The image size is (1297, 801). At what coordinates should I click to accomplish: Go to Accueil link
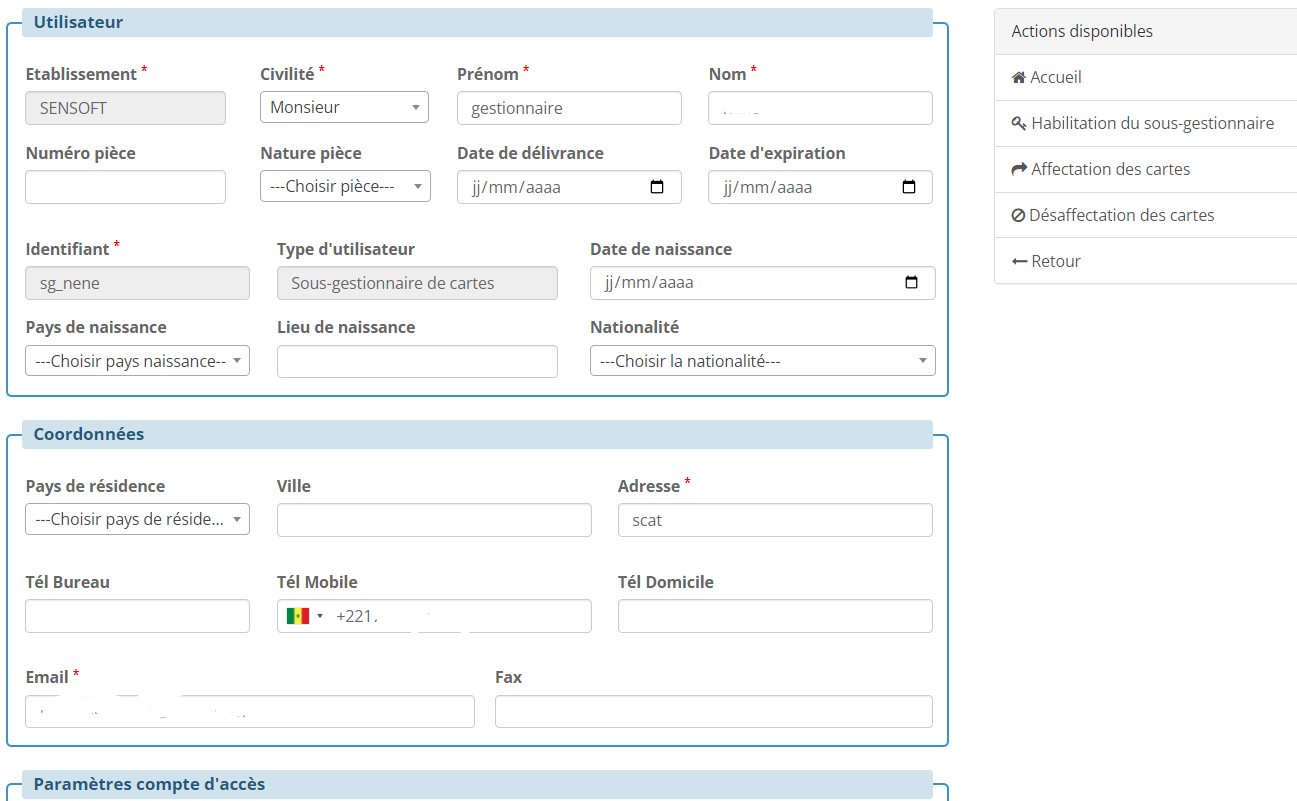coord(1056,78)
